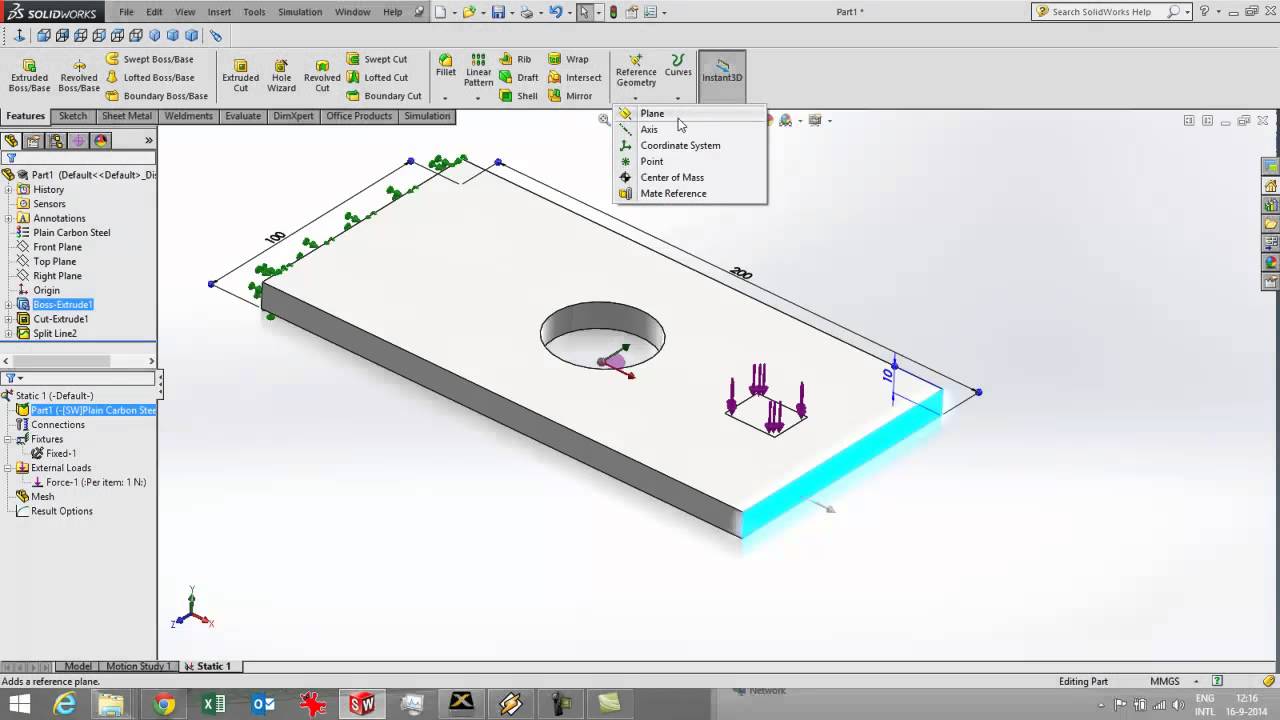Select the Draft tool
Viewport: 1280px width, 720px height.
click(x=519, y=77)
